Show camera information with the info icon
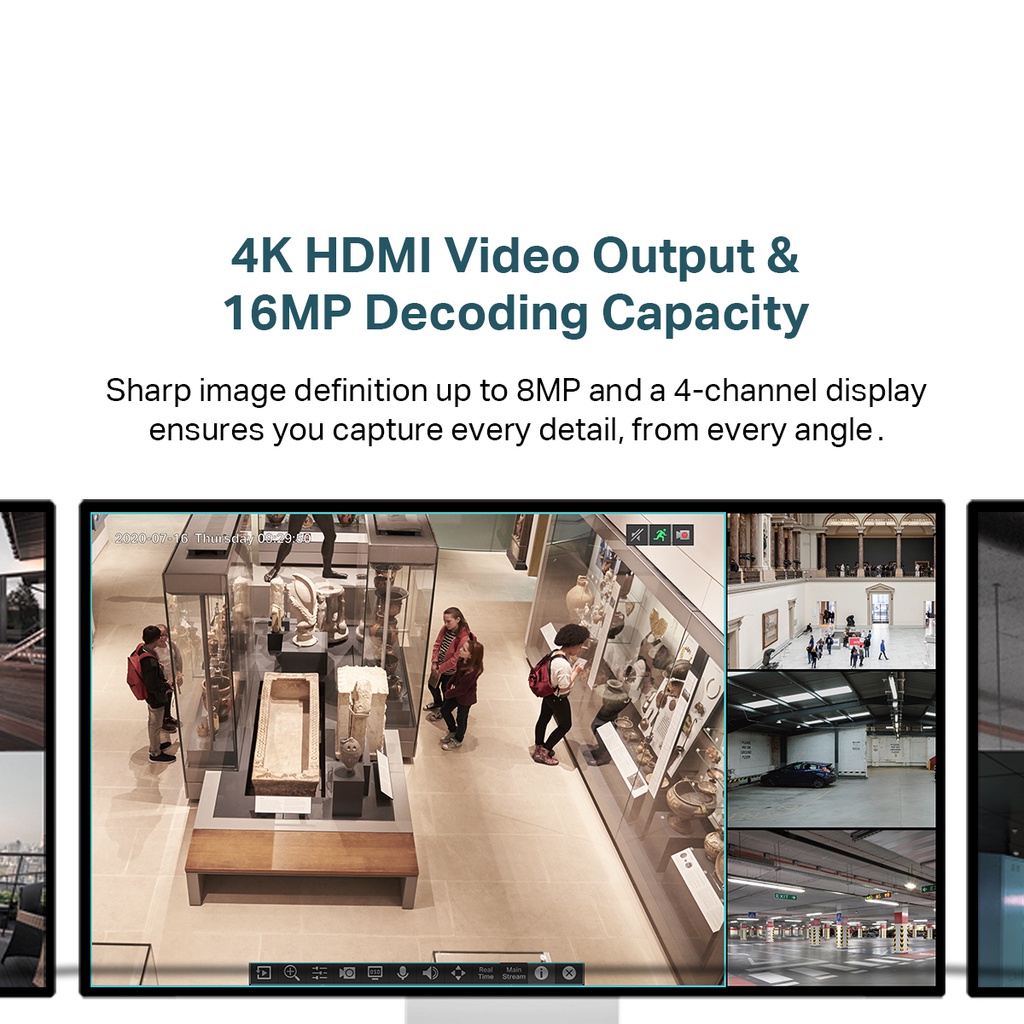This screenshot has height=1024, width=1024. (x=541, y=973)
